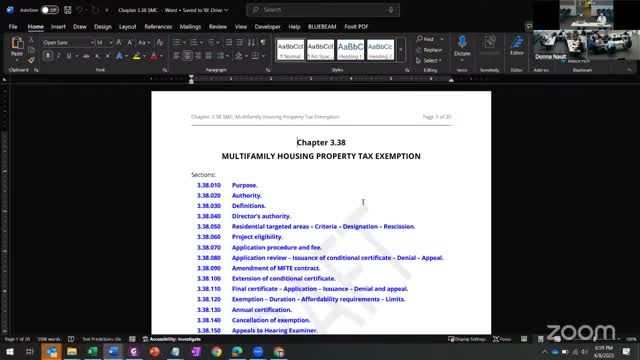This screenshot has width=640, height=360.
Task: Click the Sort icon in Paragraph group
Action: pos(251,42)
